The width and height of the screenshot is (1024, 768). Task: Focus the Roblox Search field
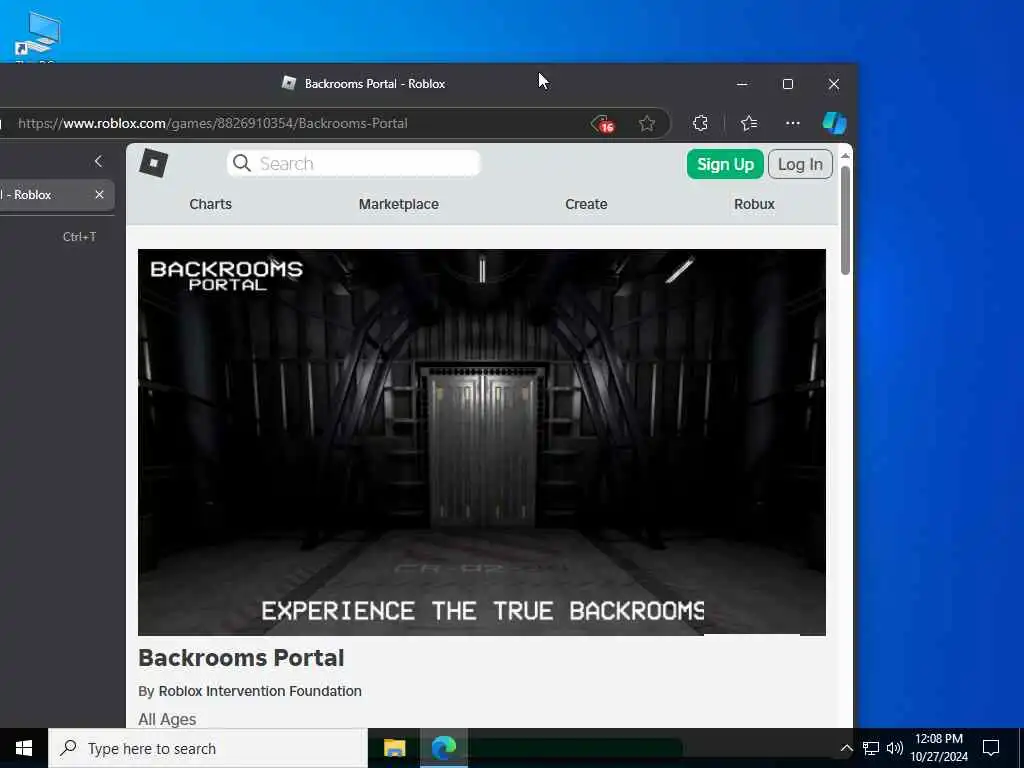[353, 163]
